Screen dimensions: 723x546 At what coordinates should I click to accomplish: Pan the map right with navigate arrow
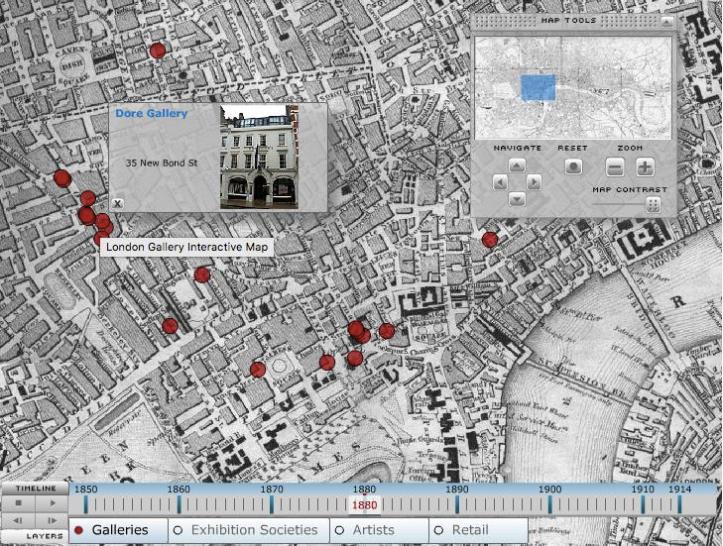[534, 182]
